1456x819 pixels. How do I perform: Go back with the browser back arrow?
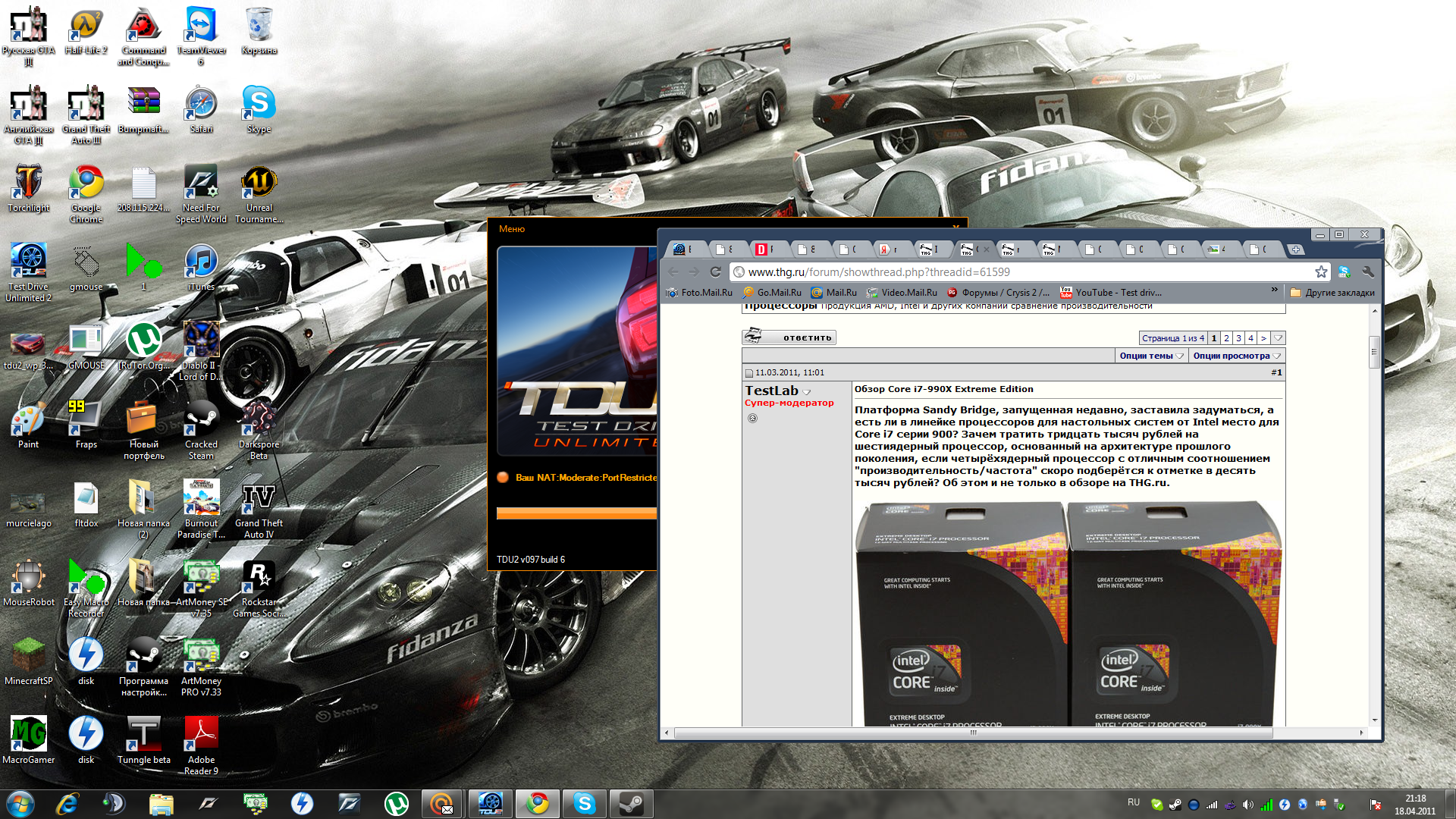coord(673,271)
